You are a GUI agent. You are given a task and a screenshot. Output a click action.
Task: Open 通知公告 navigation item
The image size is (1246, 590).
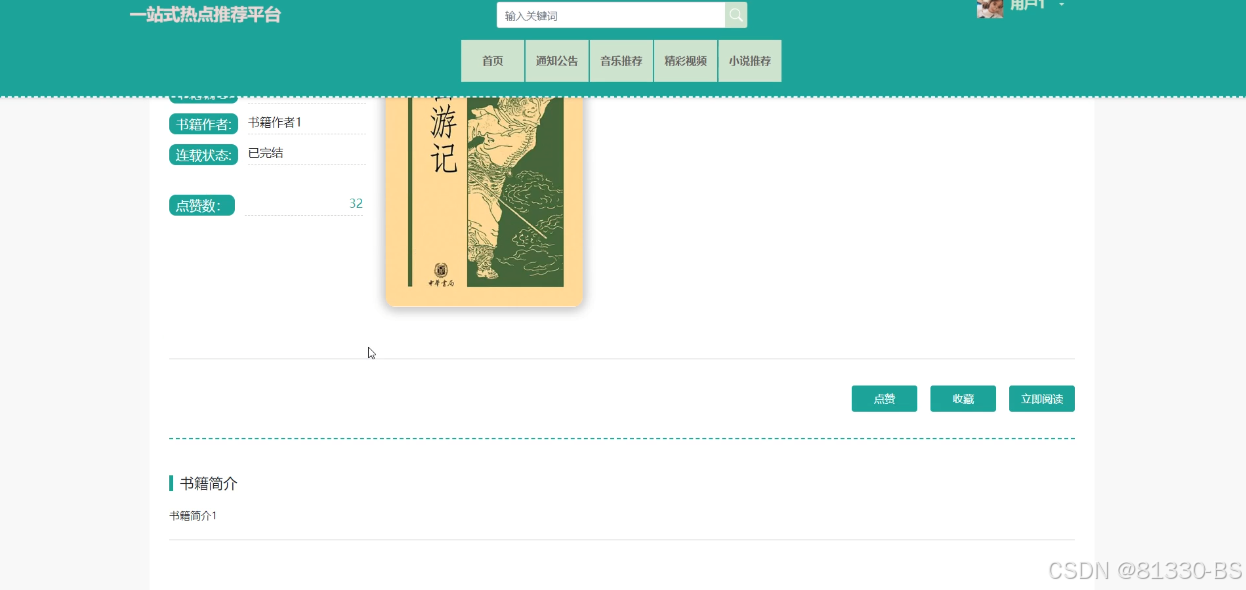tap(557, 61)
